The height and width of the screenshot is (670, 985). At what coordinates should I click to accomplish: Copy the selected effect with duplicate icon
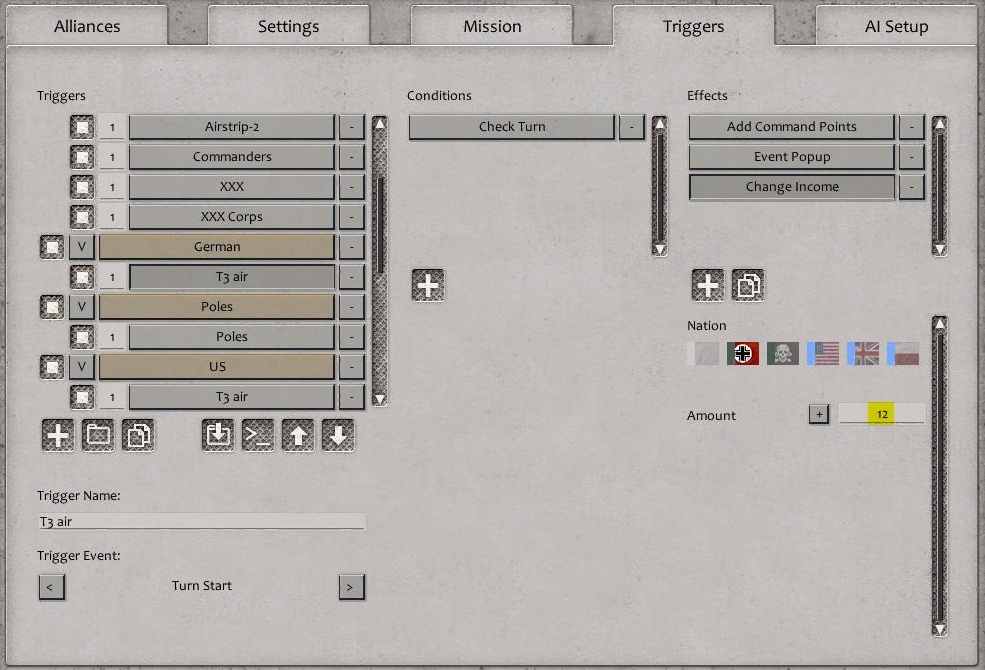pos(748,285)
